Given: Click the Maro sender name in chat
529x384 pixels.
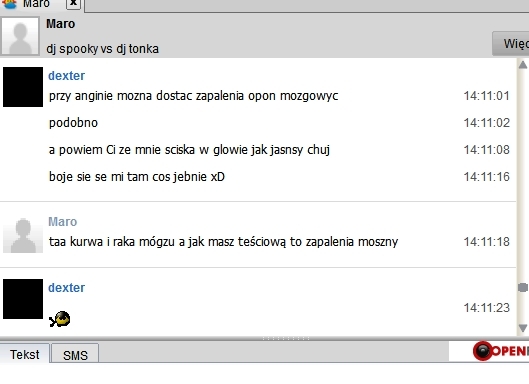Looking at the screenshot, I should coord(63,222).
